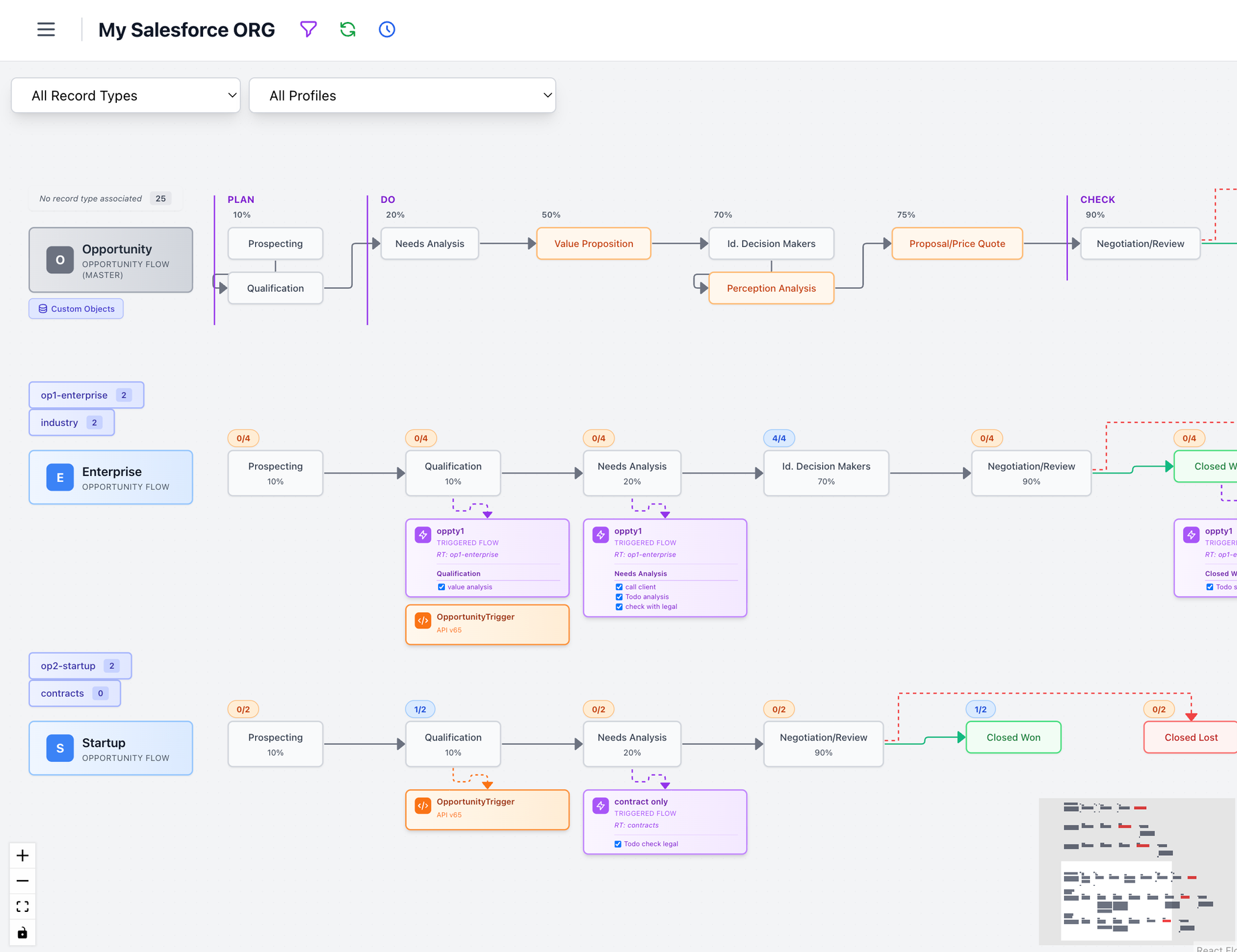1237x952 pixels.
Task: Zoom out with the minus control
Action: coord(23,881)
